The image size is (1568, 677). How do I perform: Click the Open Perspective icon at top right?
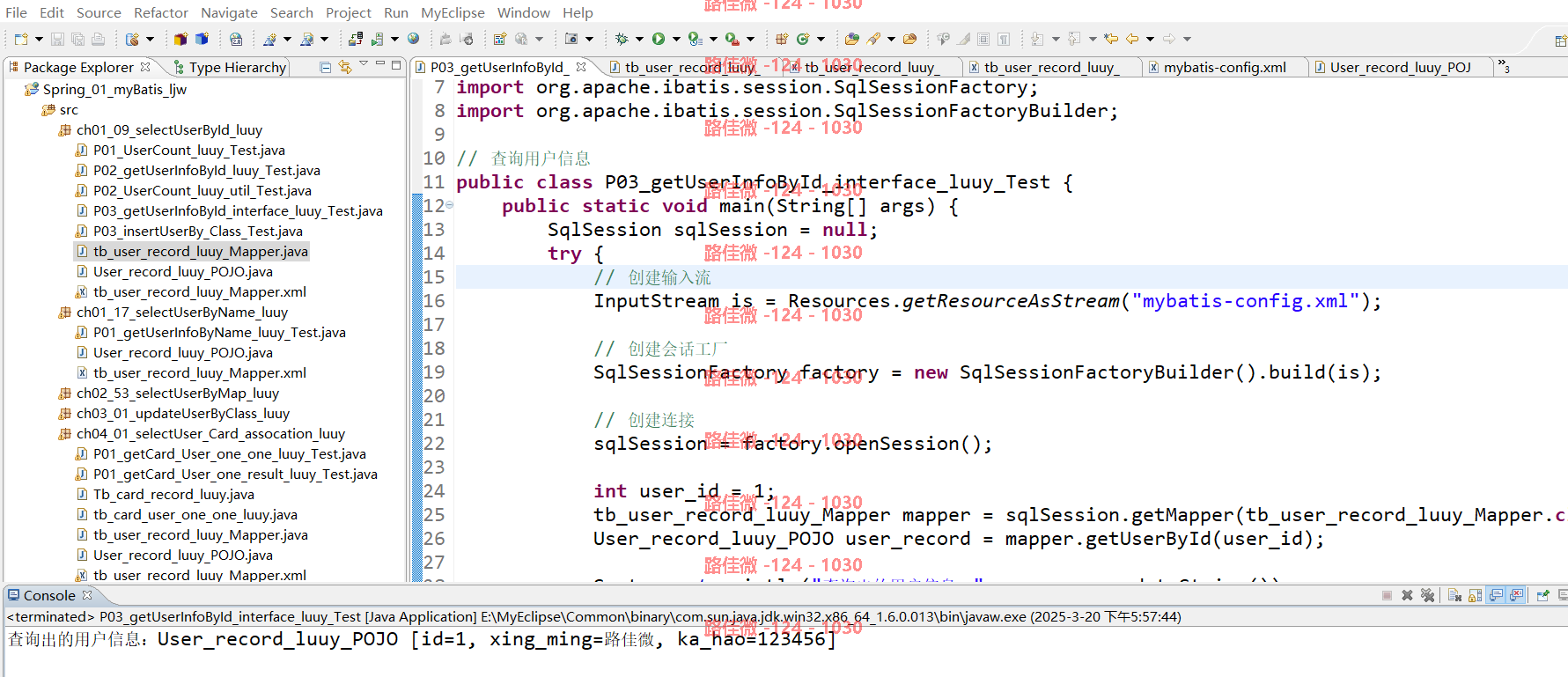tap(1560, 40)
